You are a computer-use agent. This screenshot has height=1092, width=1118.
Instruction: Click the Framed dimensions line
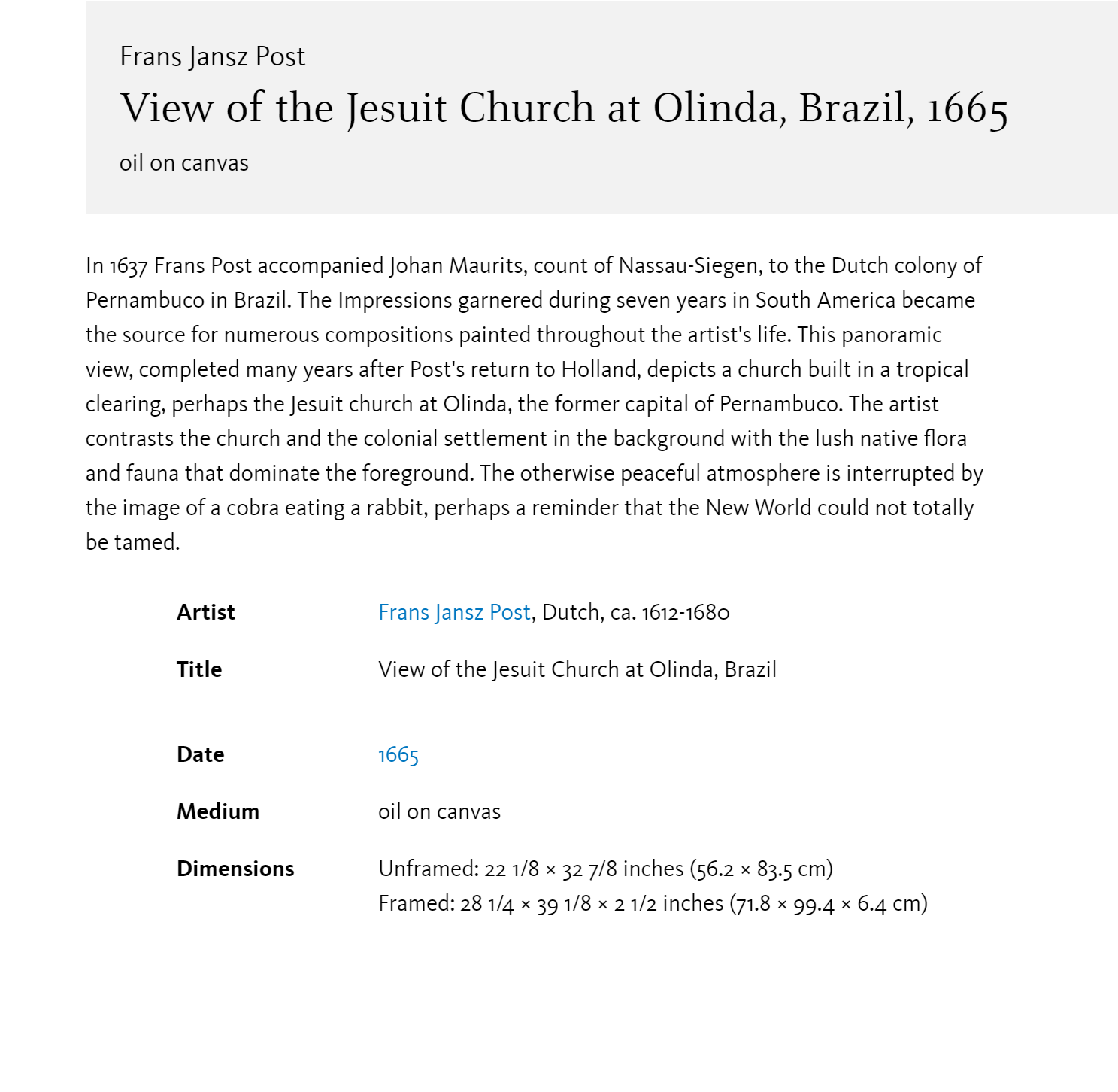tap(653, 904)
